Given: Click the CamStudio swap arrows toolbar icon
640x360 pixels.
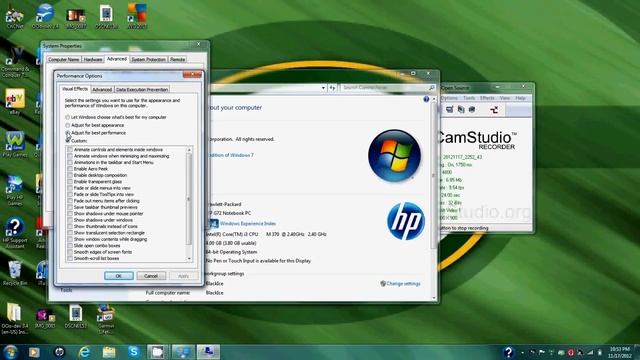Looking at the screenshot, I should pyautogui.click(x=494, y=109).
